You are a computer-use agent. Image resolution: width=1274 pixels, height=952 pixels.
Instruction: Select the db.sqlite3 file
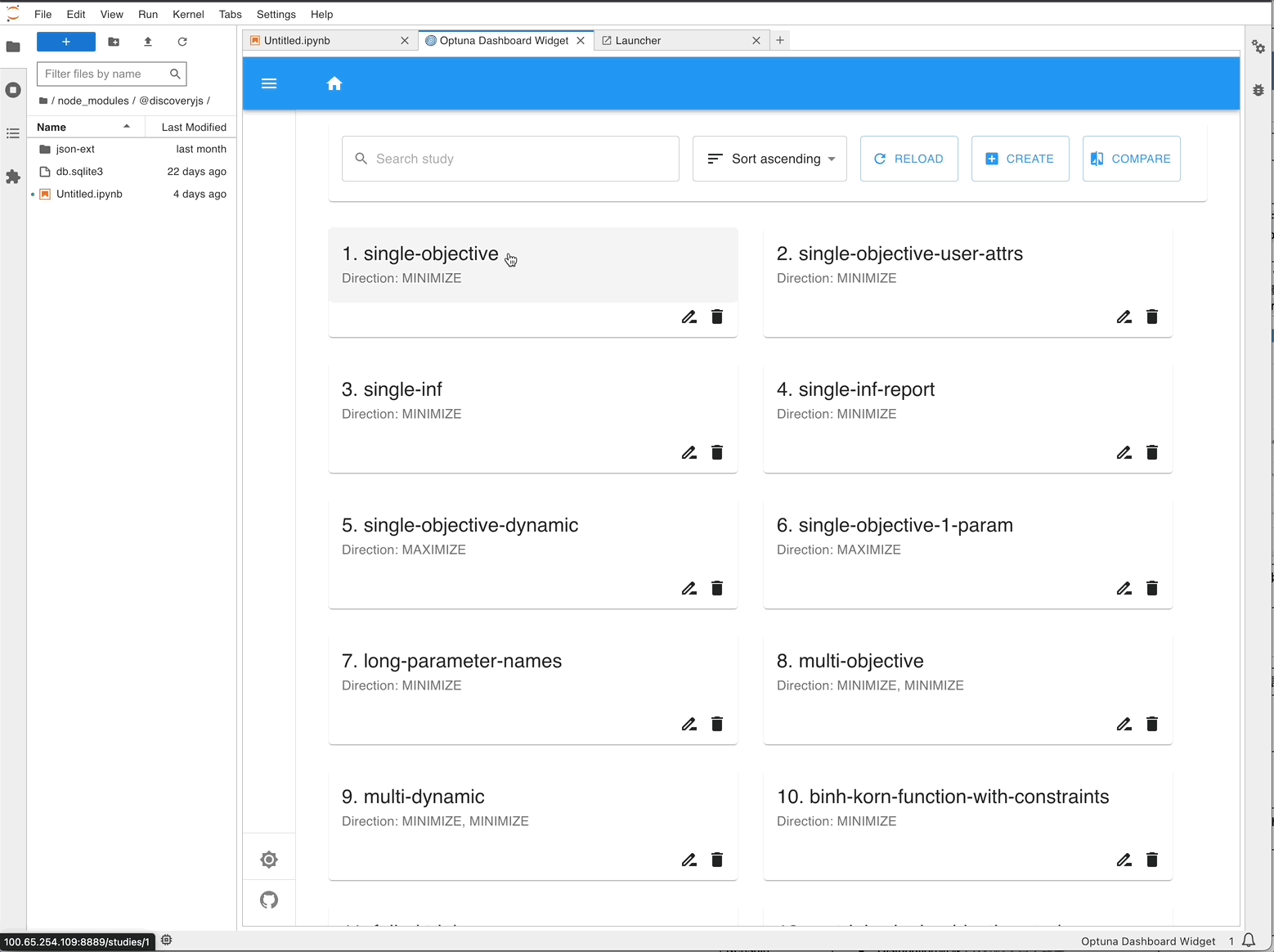click(x=132, y=172)
